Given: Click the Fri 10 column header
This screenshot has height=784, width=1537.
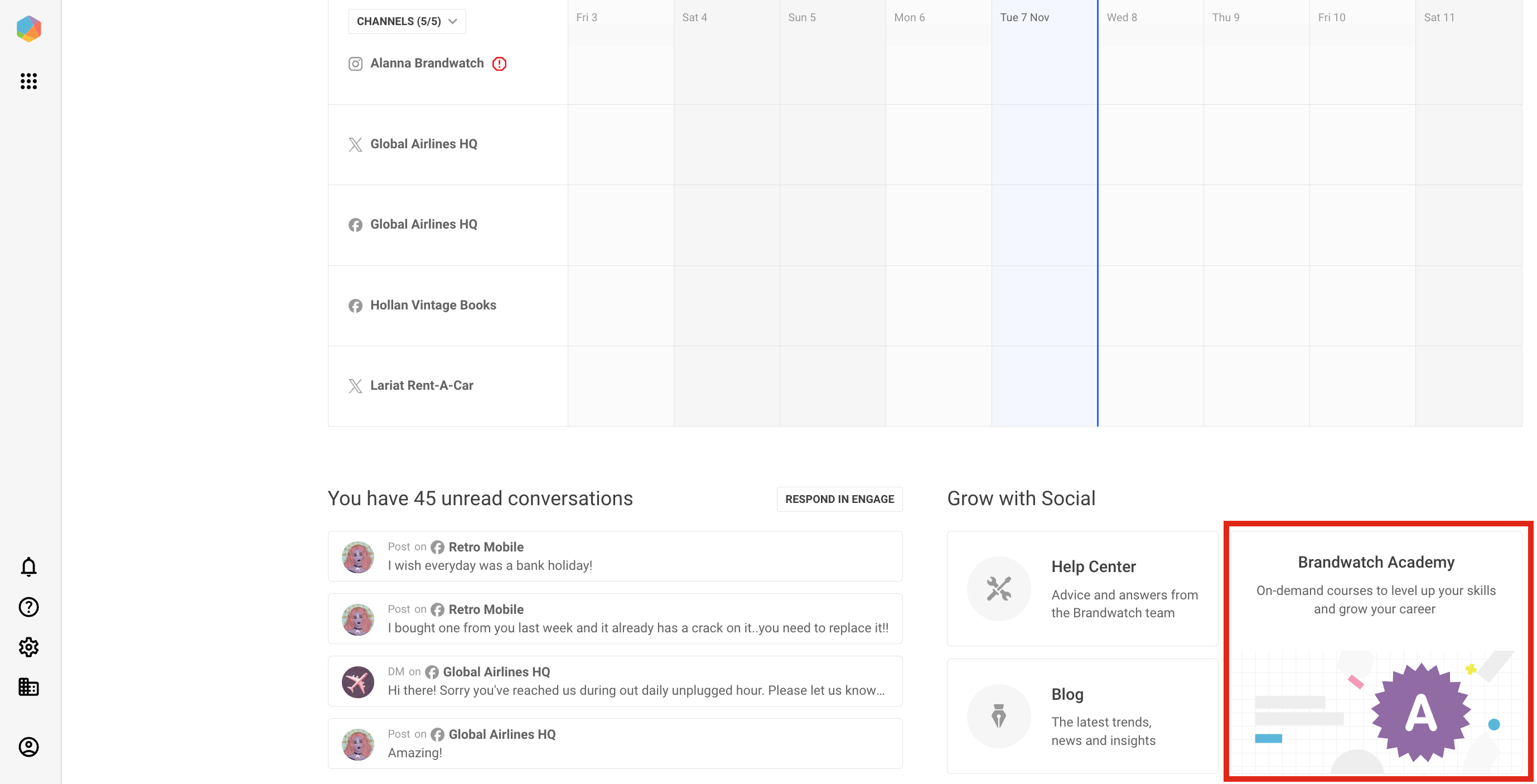Looking at the screenshot, I should [x=1331, y=18].
